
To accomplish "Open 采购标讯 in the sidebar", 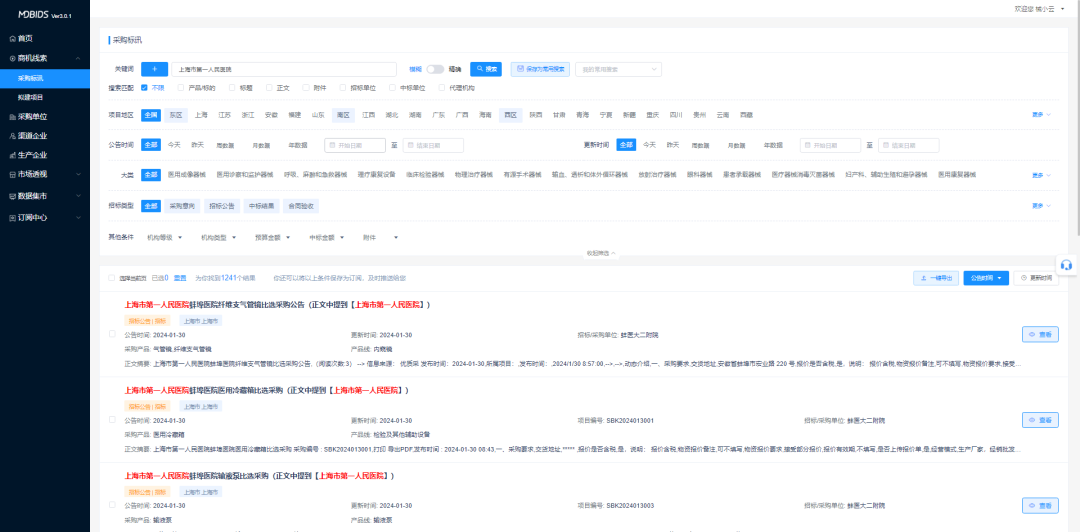I will pyautogui.click(x=45, y=79).
